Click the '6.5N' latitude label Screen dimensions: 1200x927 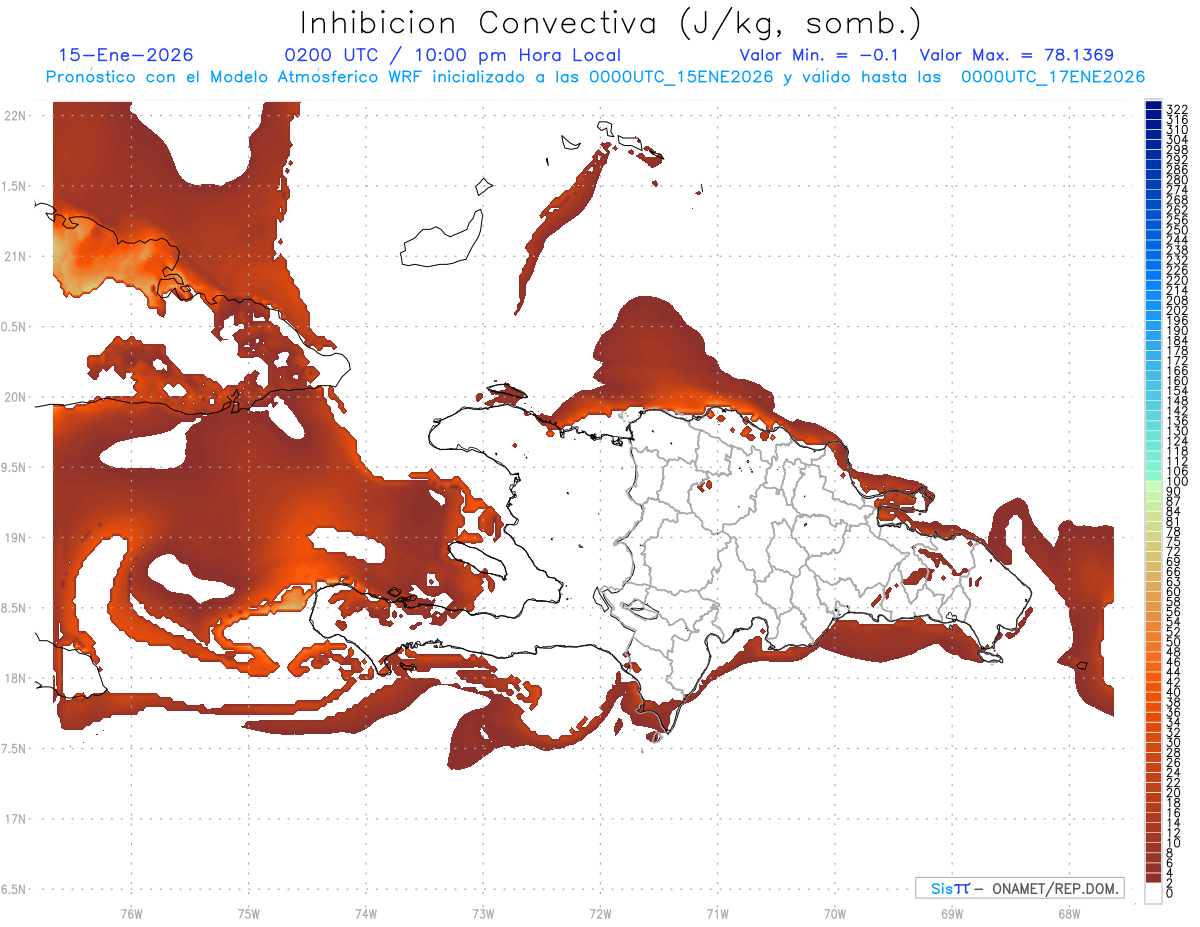click(14, 889)
